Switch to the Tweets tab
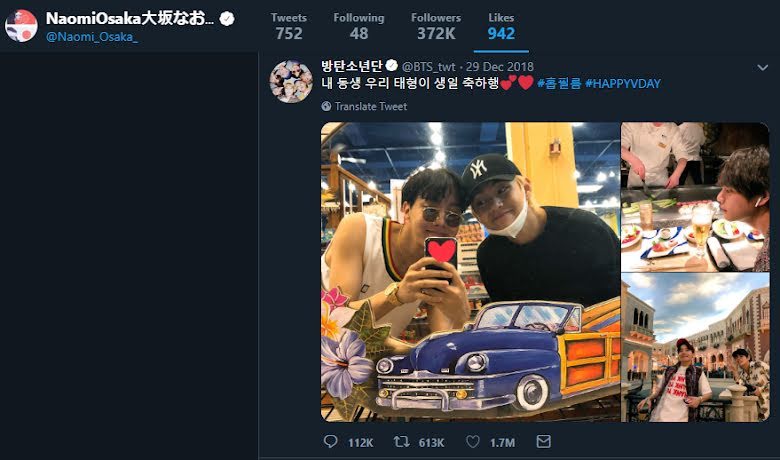The width and height of the screenshot is (780, 460). pos(289,26)
